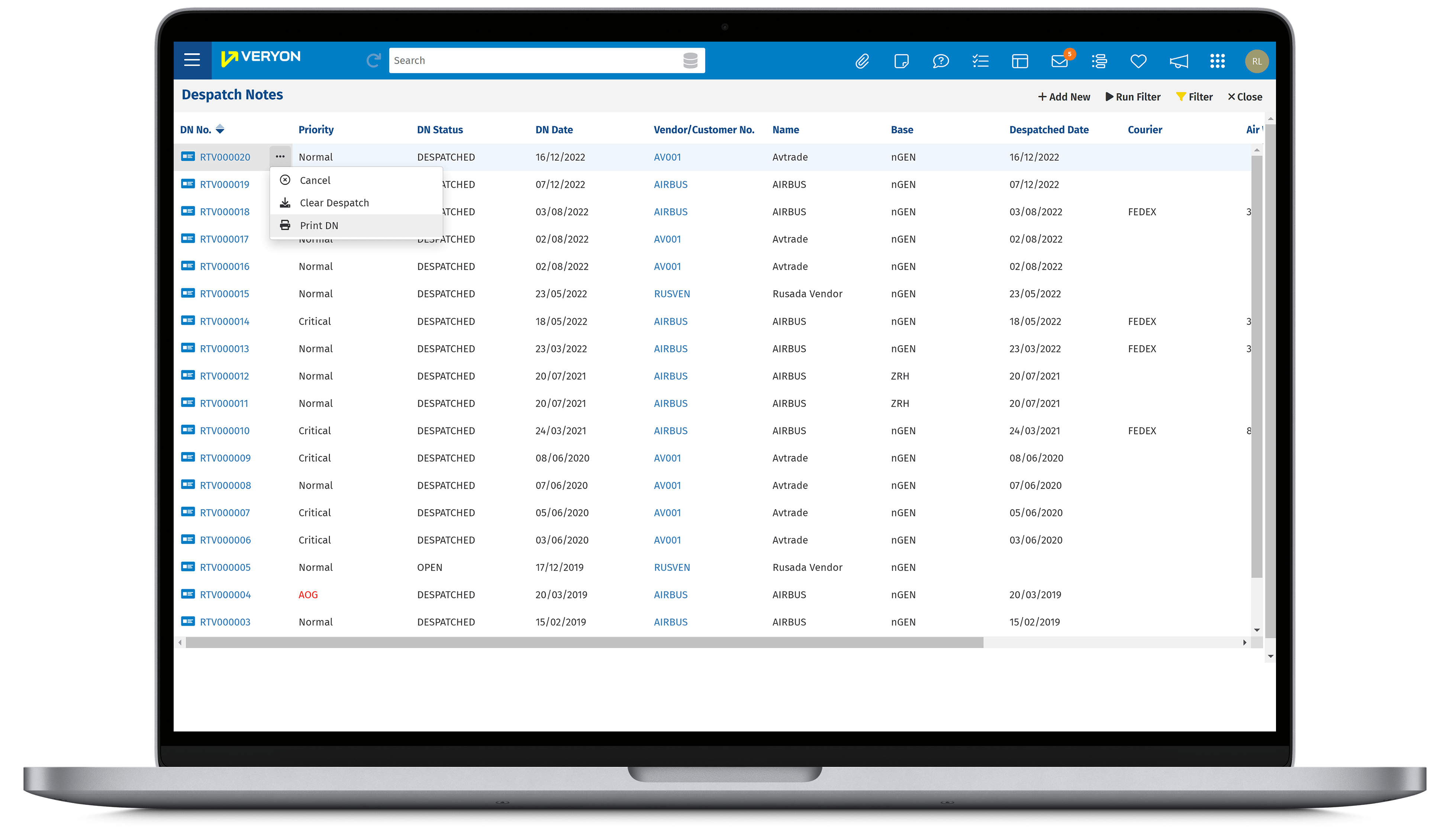Open the apps grid icon

1217,61
